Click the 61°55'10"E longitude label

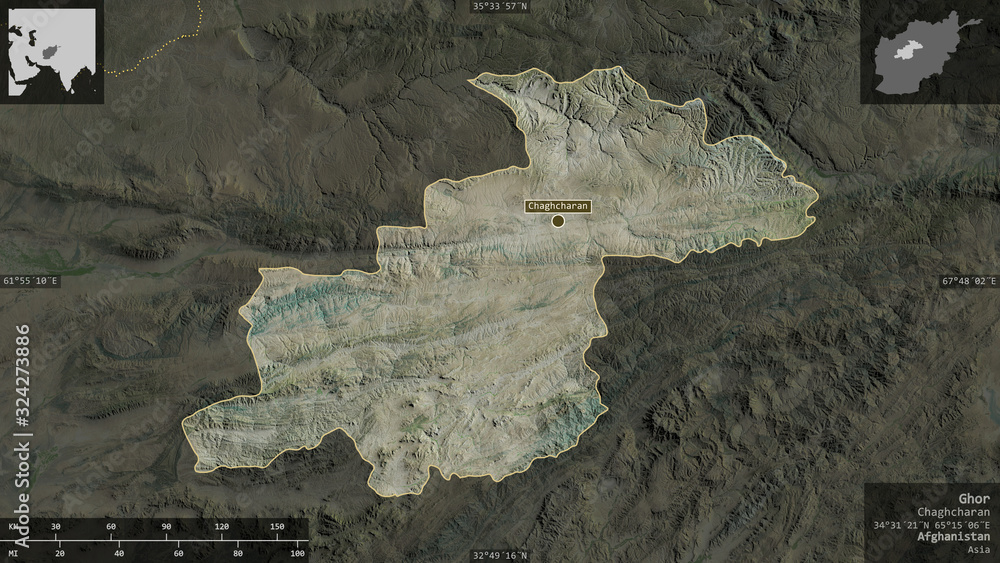[x=30, y=281]
